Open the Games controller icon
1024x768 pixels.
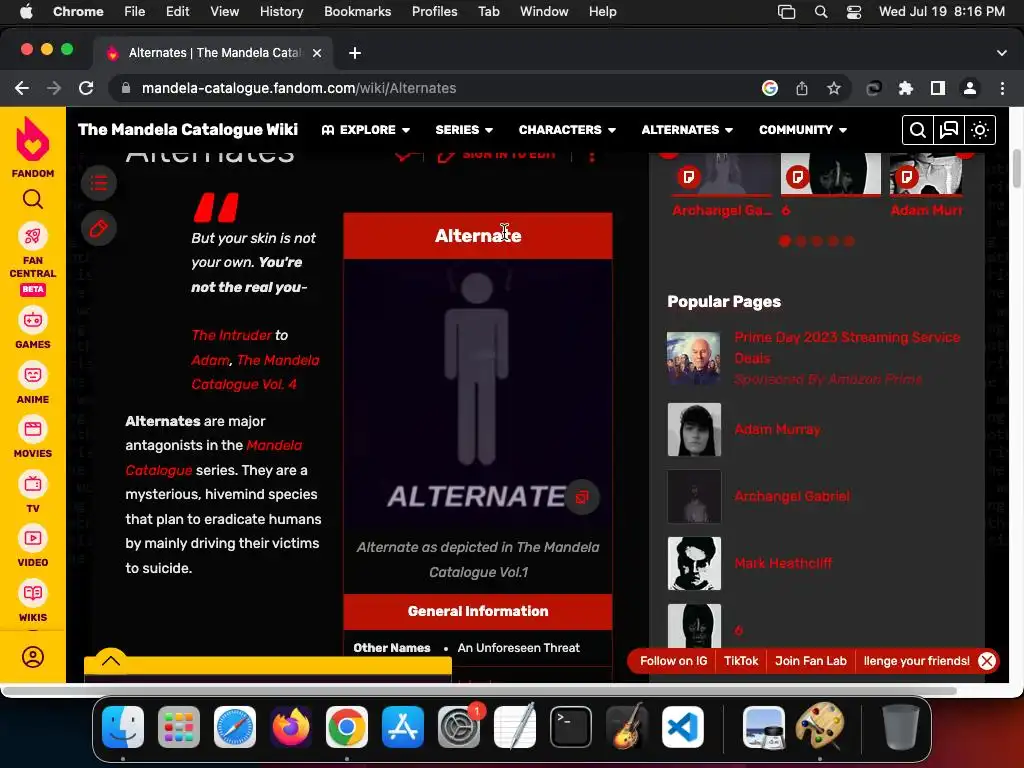click(x=33, y=320)
